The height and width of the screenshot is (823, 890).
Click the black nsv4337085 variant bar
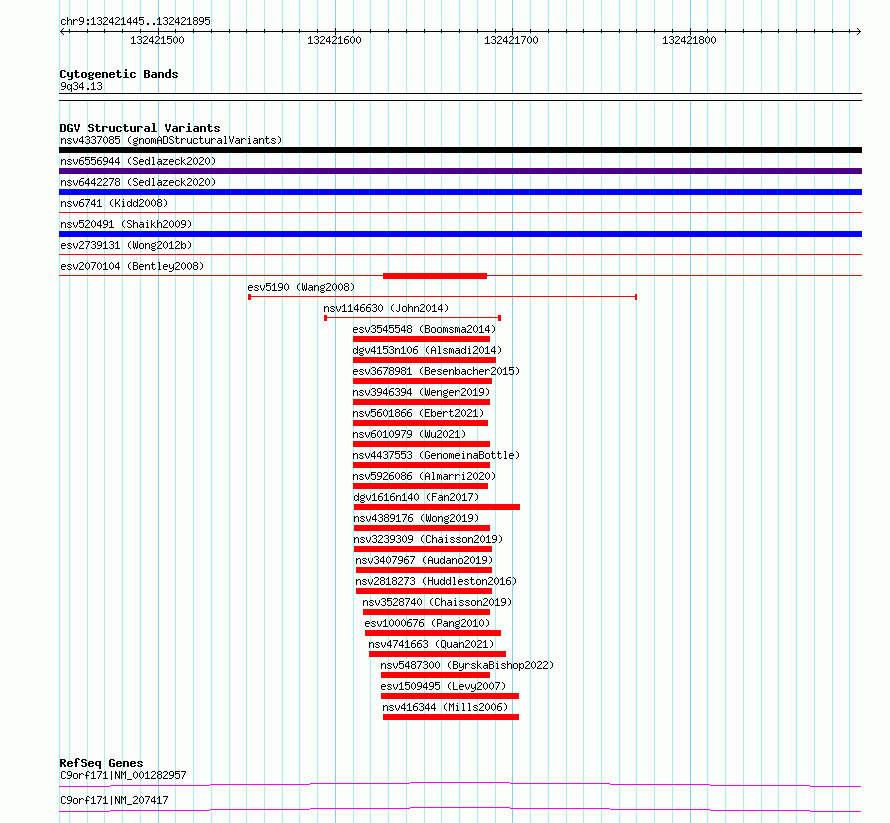[460, 150]
